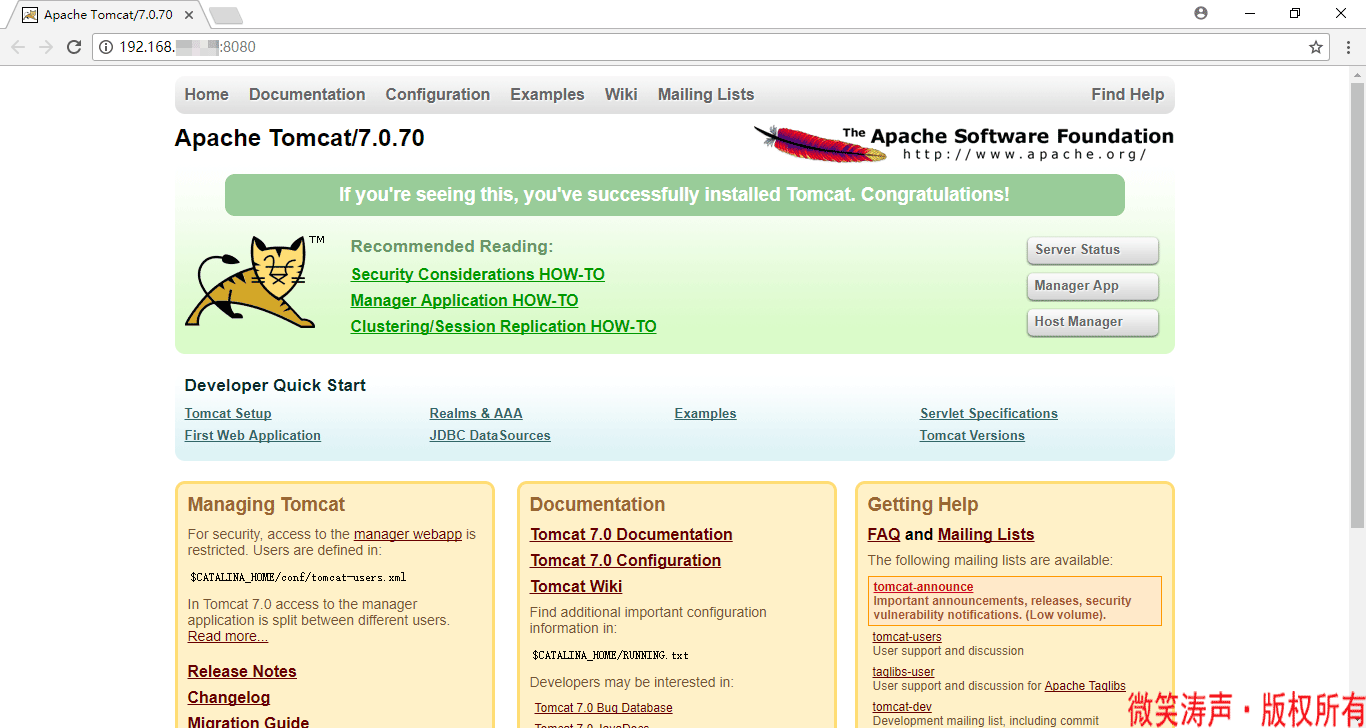Open Mailing Lists link in Getting Help
This screenshot has width=1366, height=728.
(x=986, y=534)
